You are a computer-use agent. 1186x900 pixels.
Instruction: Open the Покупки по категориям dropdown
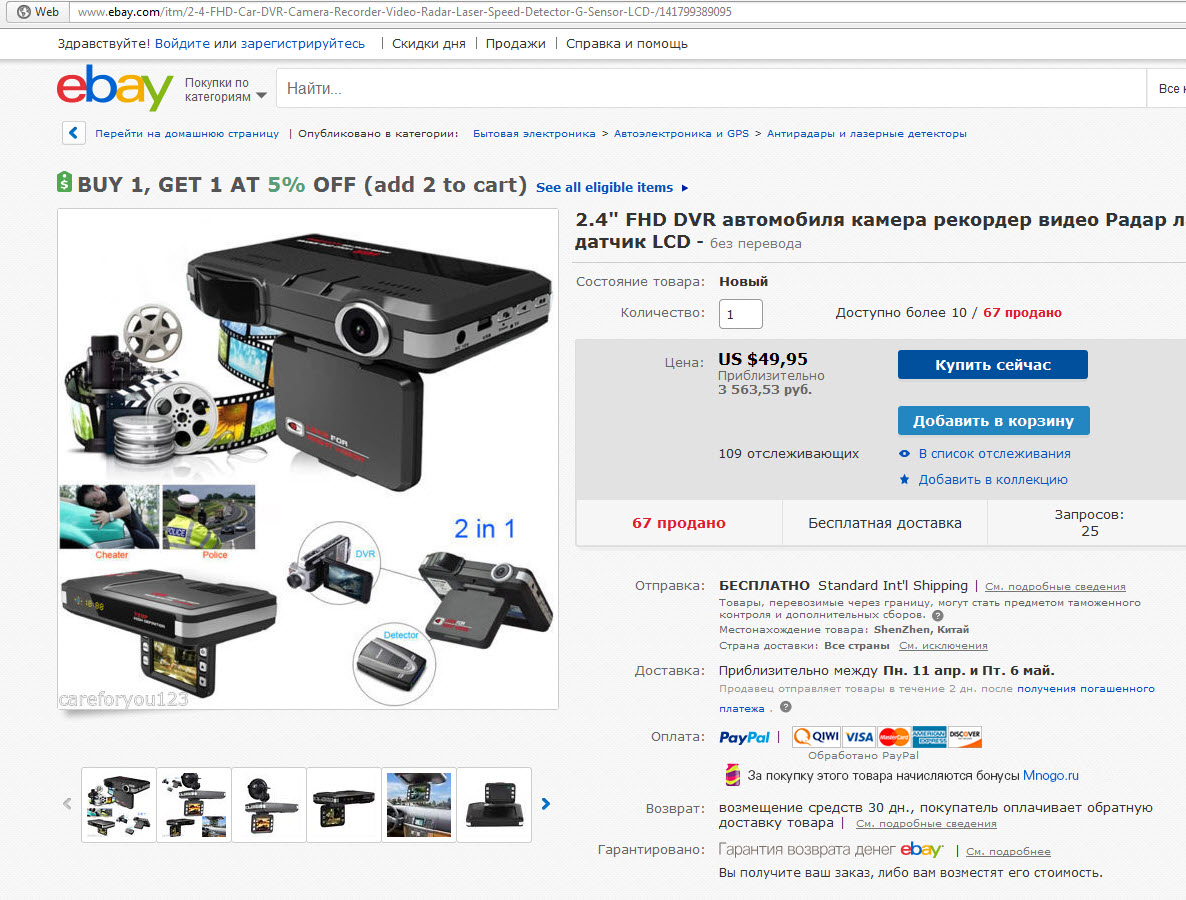coord(225,89)
